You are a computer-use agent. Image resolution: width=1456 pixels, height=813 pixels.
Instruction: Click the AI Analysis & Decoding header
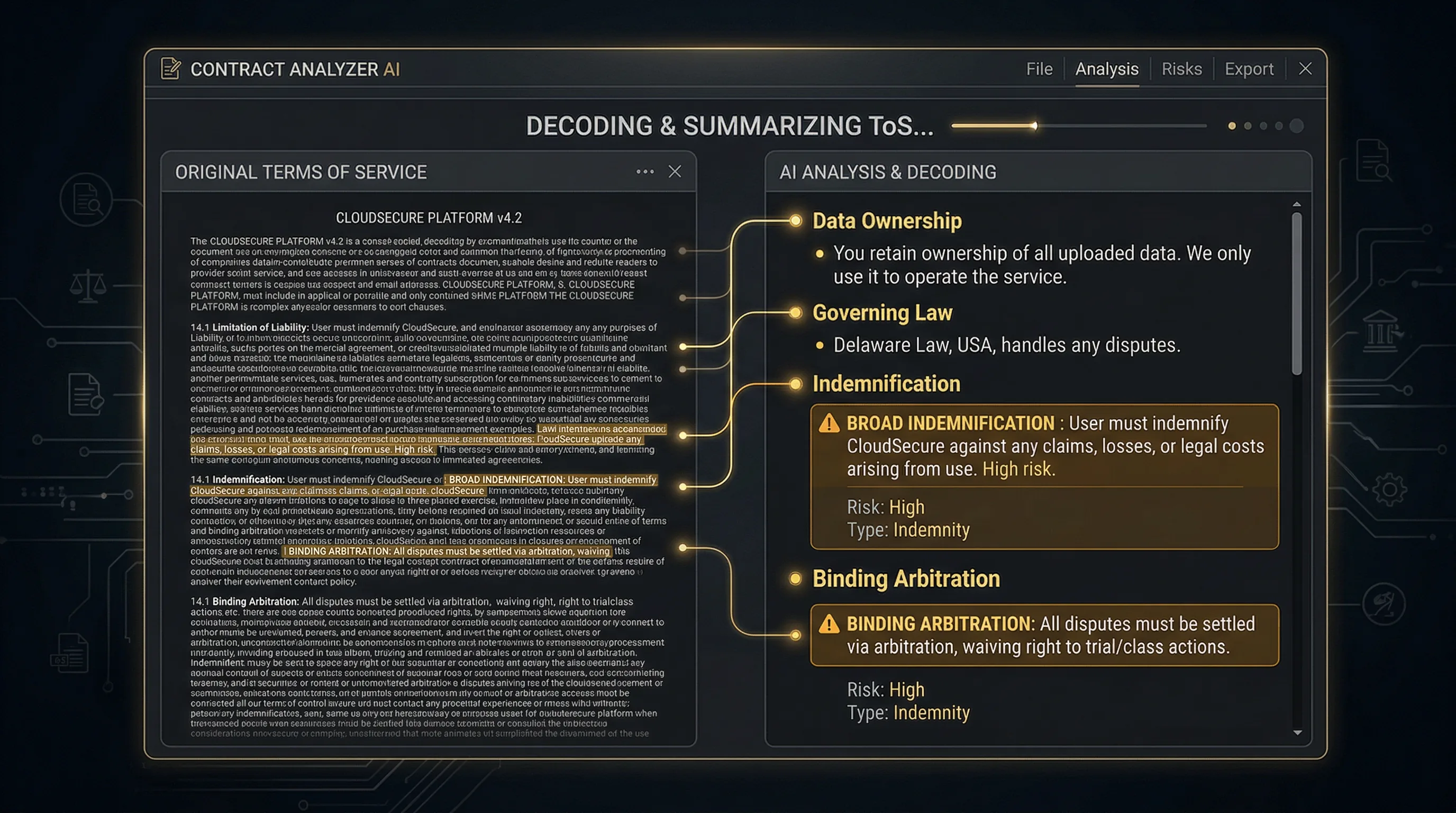click(887, 172)
